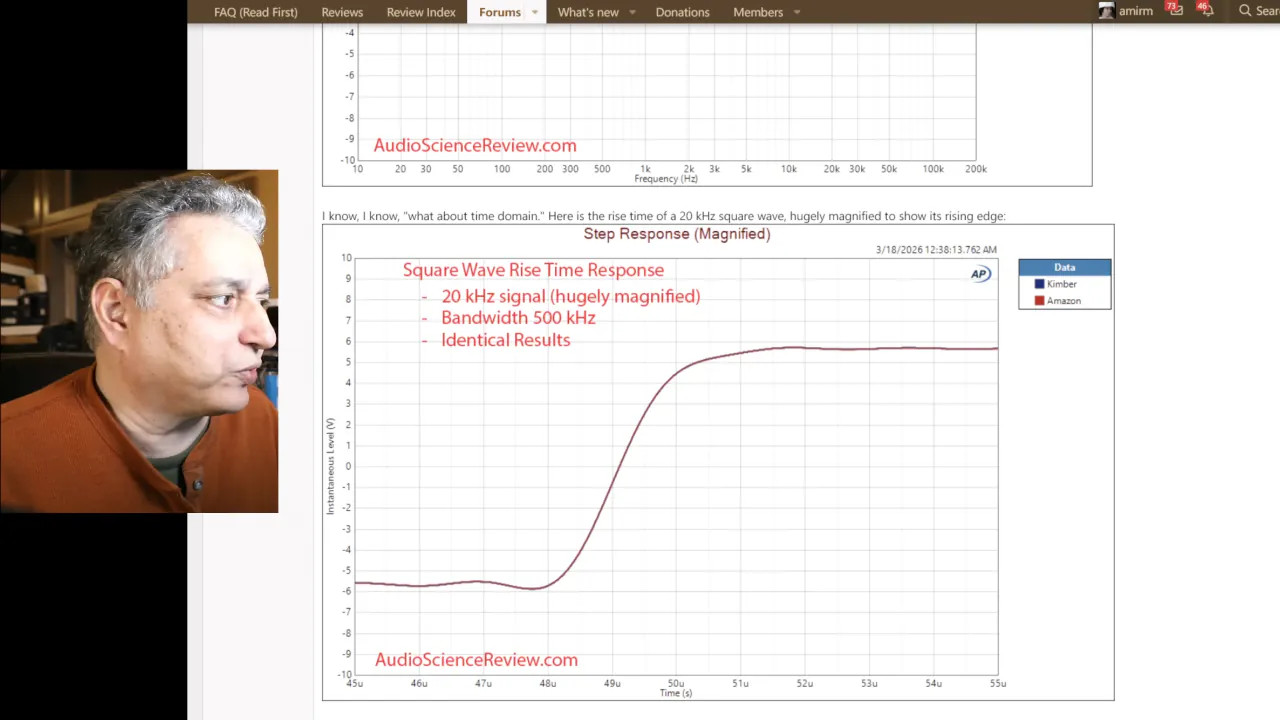The height and width of the screenshot is (720, 1280).
Task: Click the red Amazon legend swatch
Action: pos(1039,301)
